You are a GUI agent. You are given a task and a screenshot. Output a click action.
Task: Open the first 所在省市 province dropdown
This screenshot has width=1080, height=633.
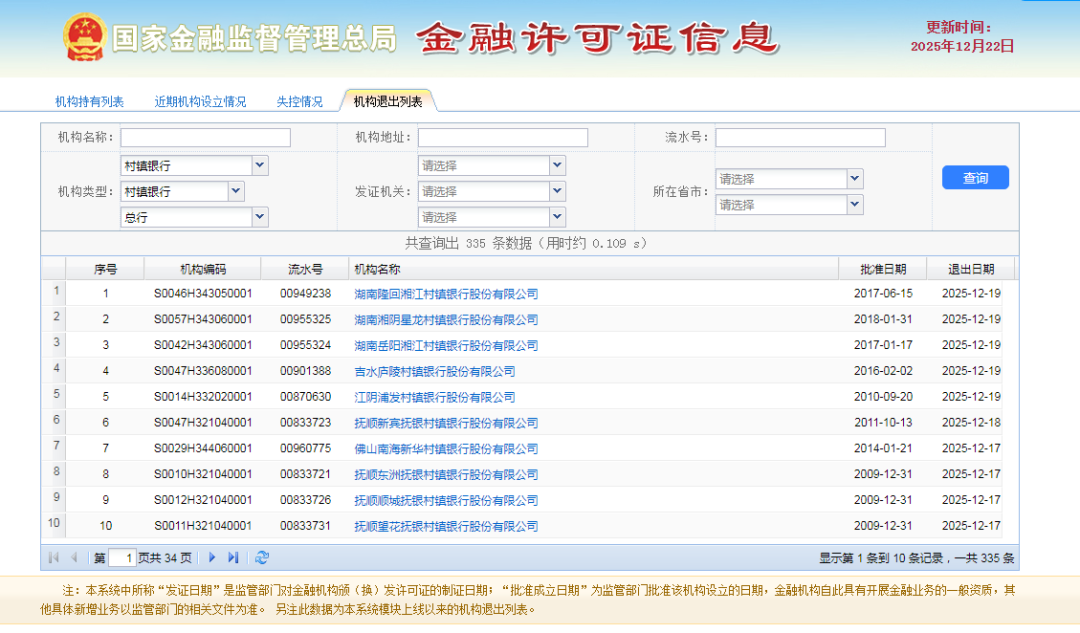[x=854, y=178]
